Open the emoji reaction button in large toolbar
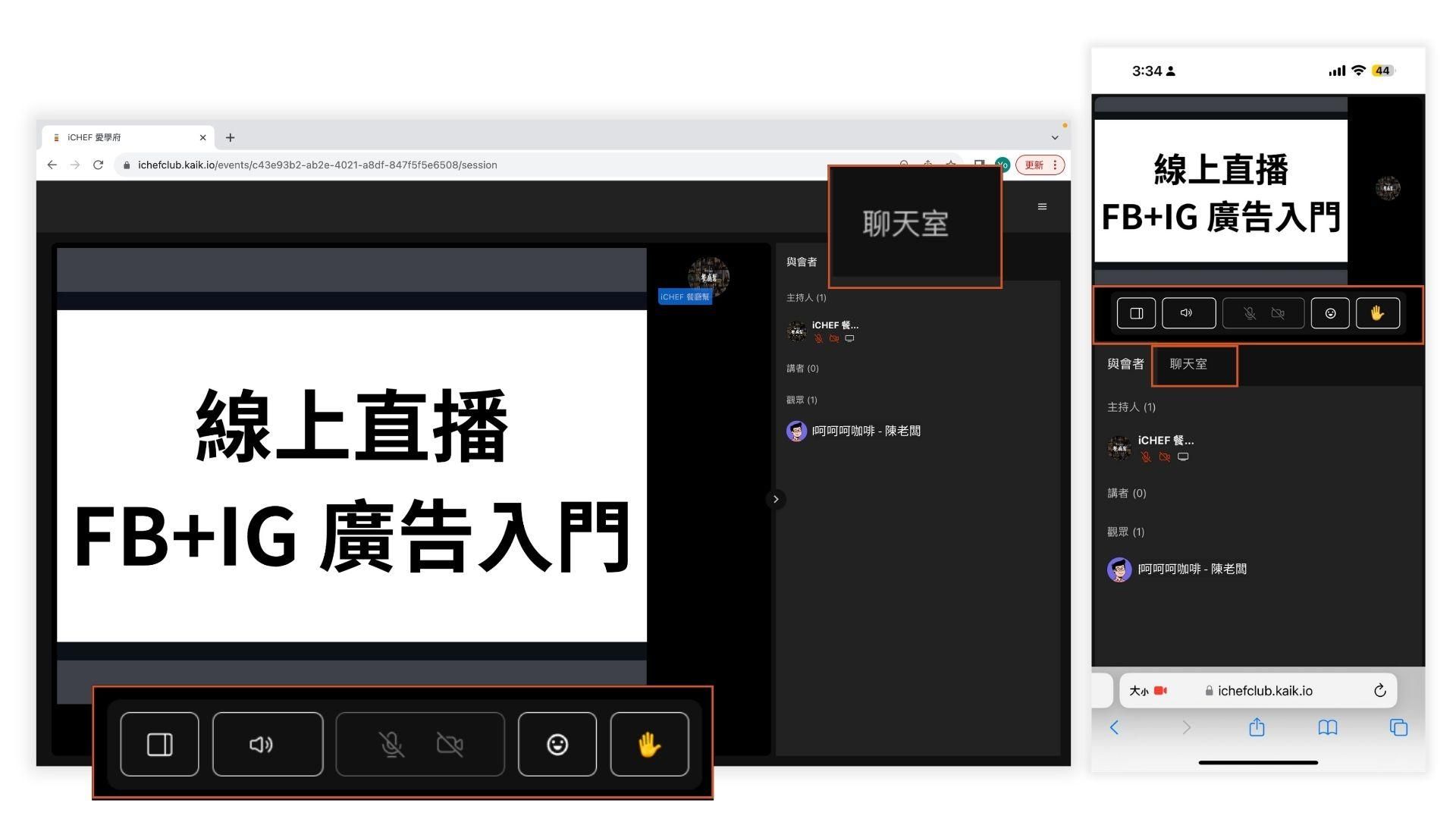The width and height of the screenshot is (1456, 819). 557,744
